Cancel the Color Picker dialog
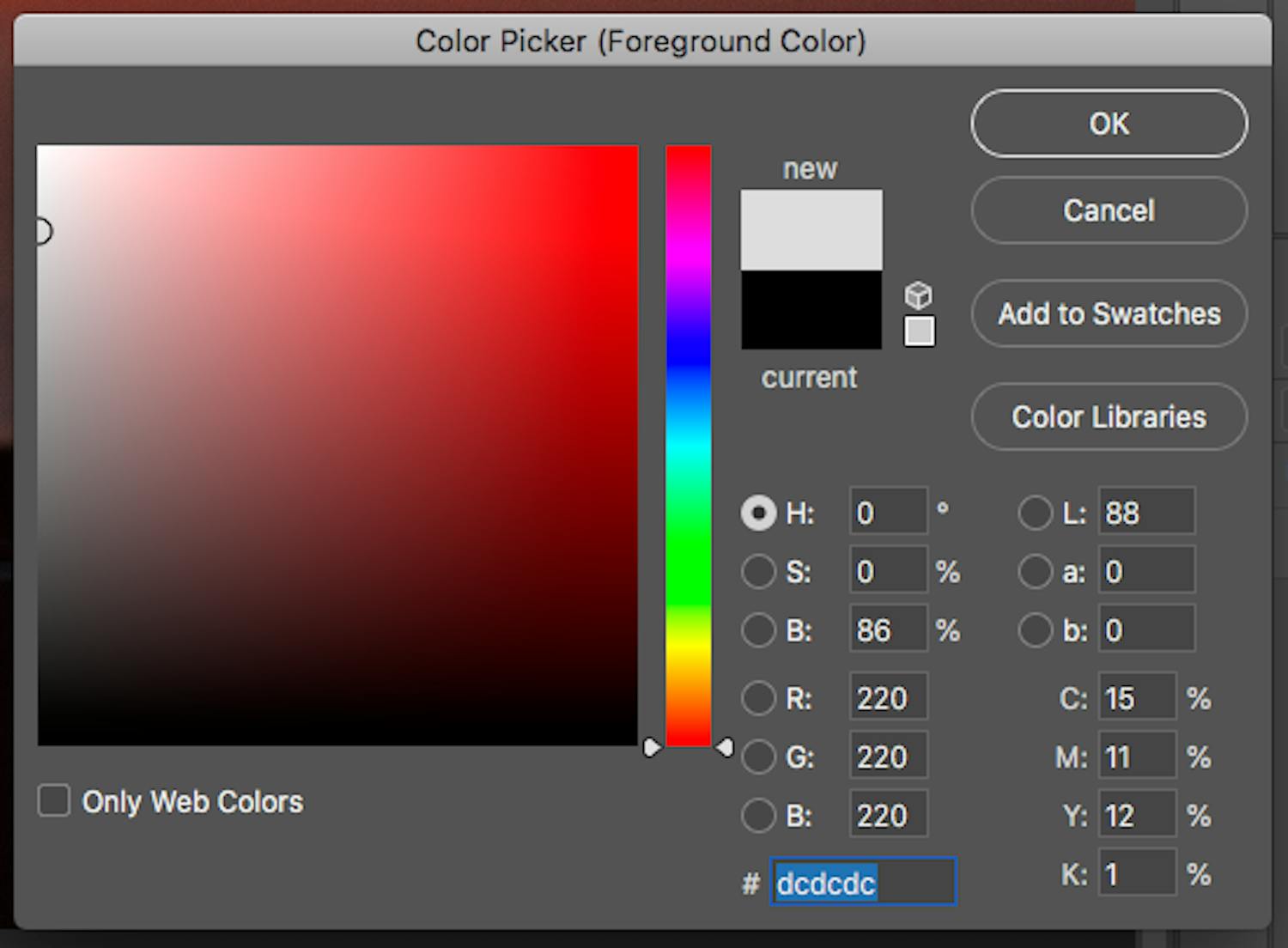 tap(1109, 210)
